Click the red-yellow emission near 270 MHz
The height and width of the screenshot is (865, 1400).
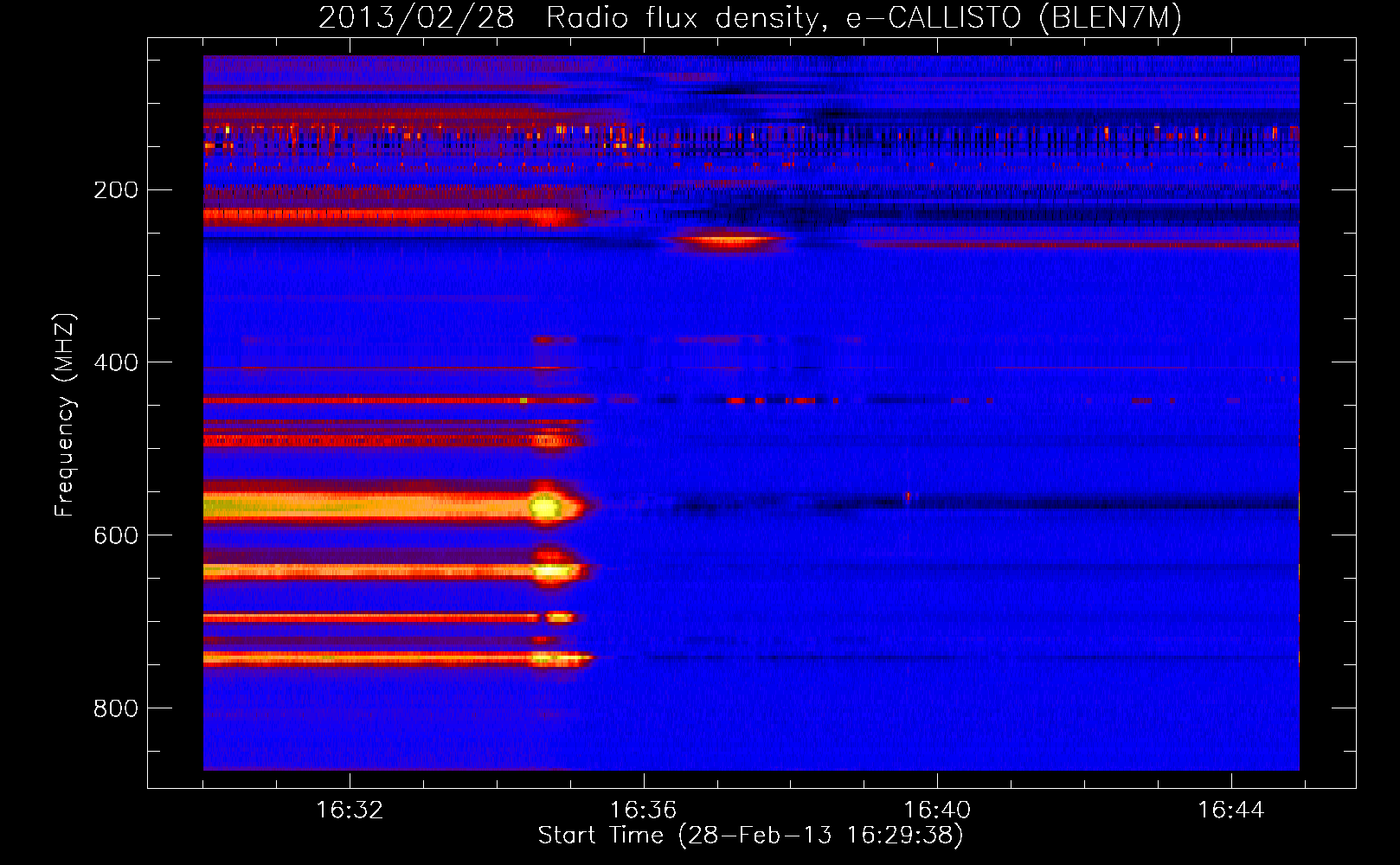pyautogui.click(x=729, y=241)
